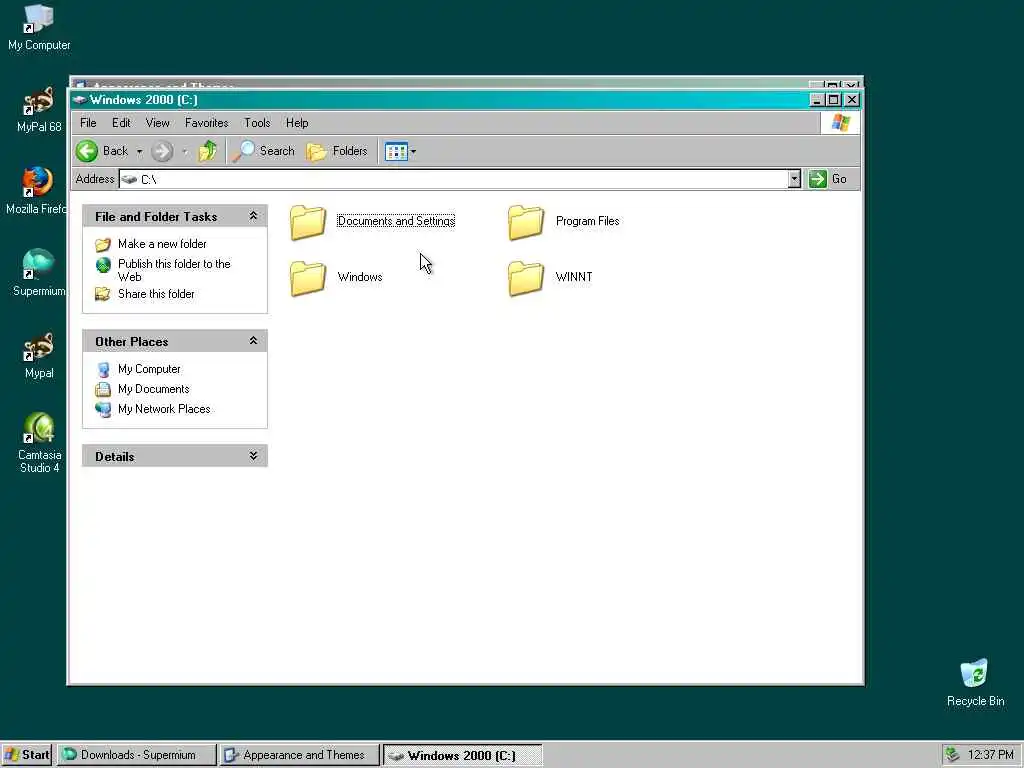Click the Make a new folder icon
The height and width of the screenshot is (768, 1024).
[103, 245]
